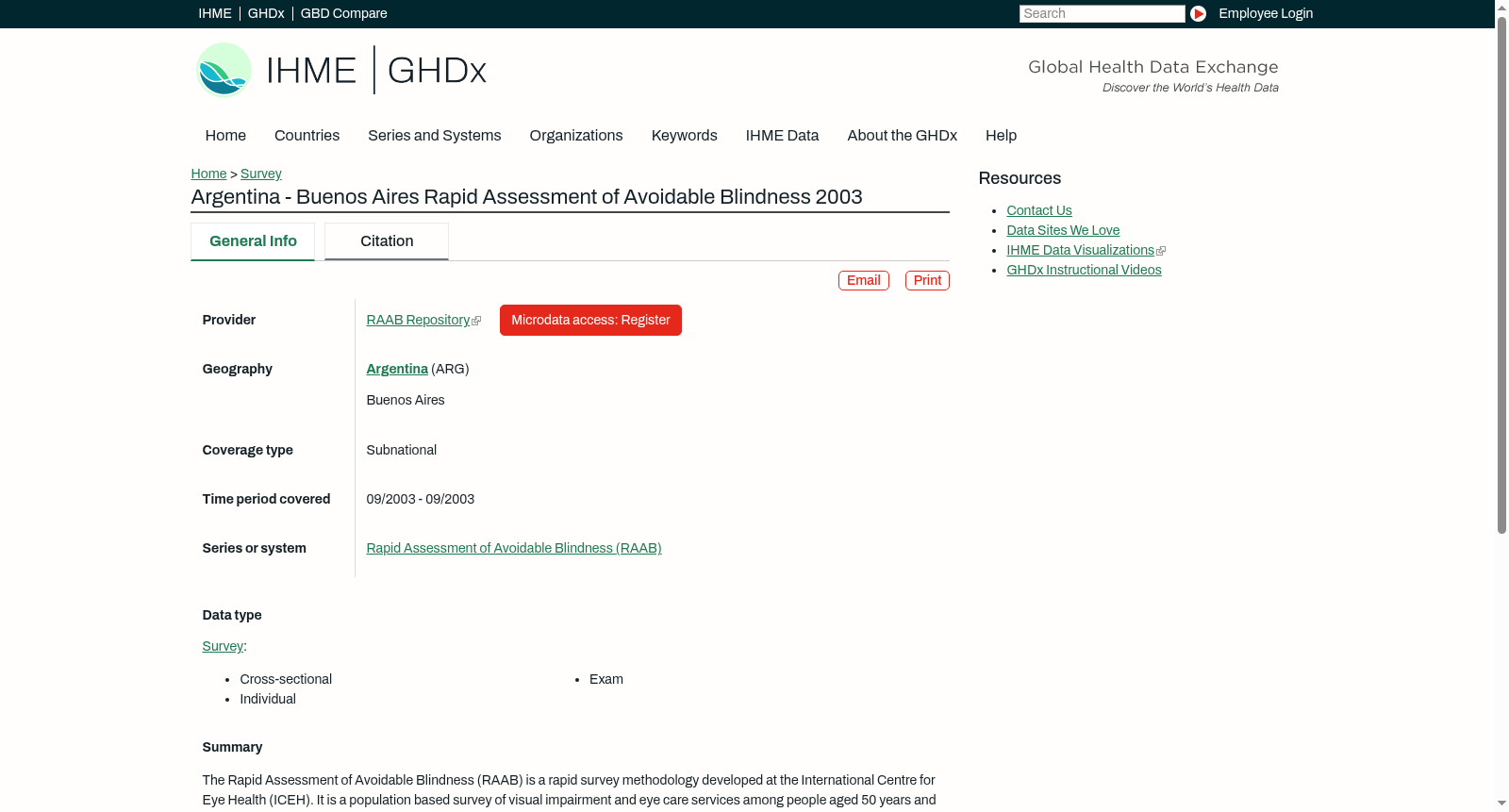
Task: Click the vertical page scrollbar thumb
Action: [x=1501, y=274]
